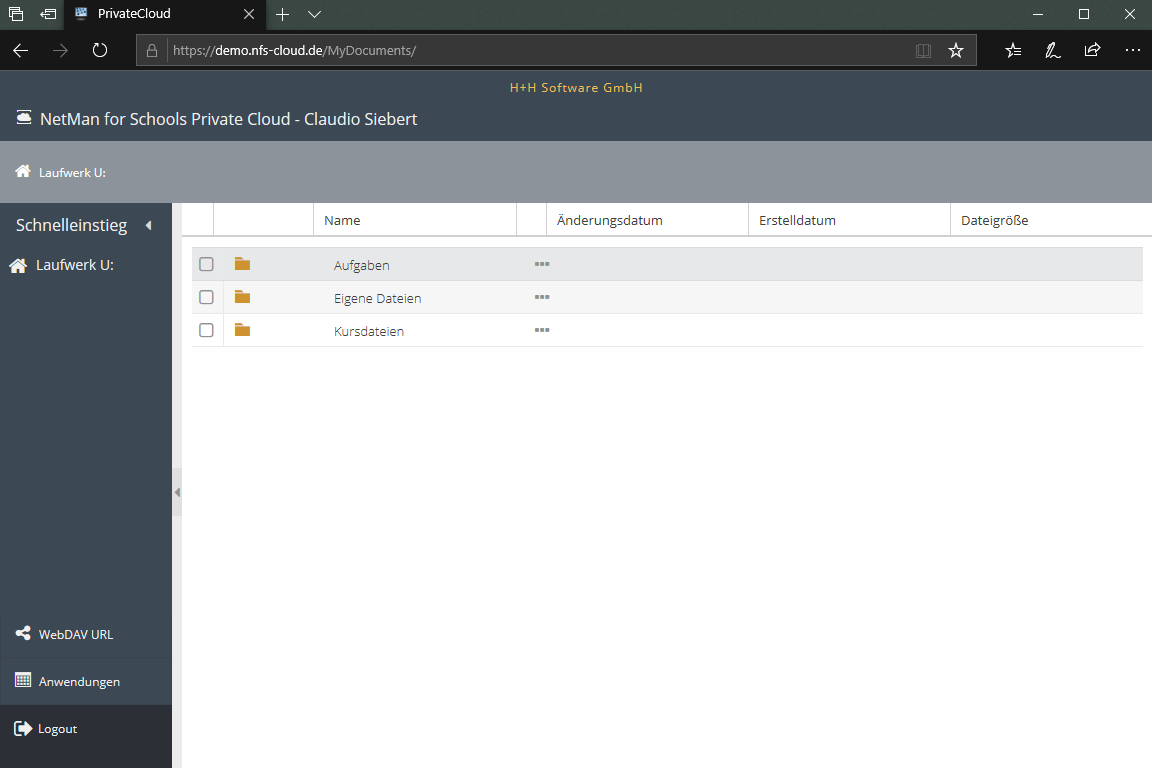Collapse the sidebar using the edge handle

[x=177, y=492]
